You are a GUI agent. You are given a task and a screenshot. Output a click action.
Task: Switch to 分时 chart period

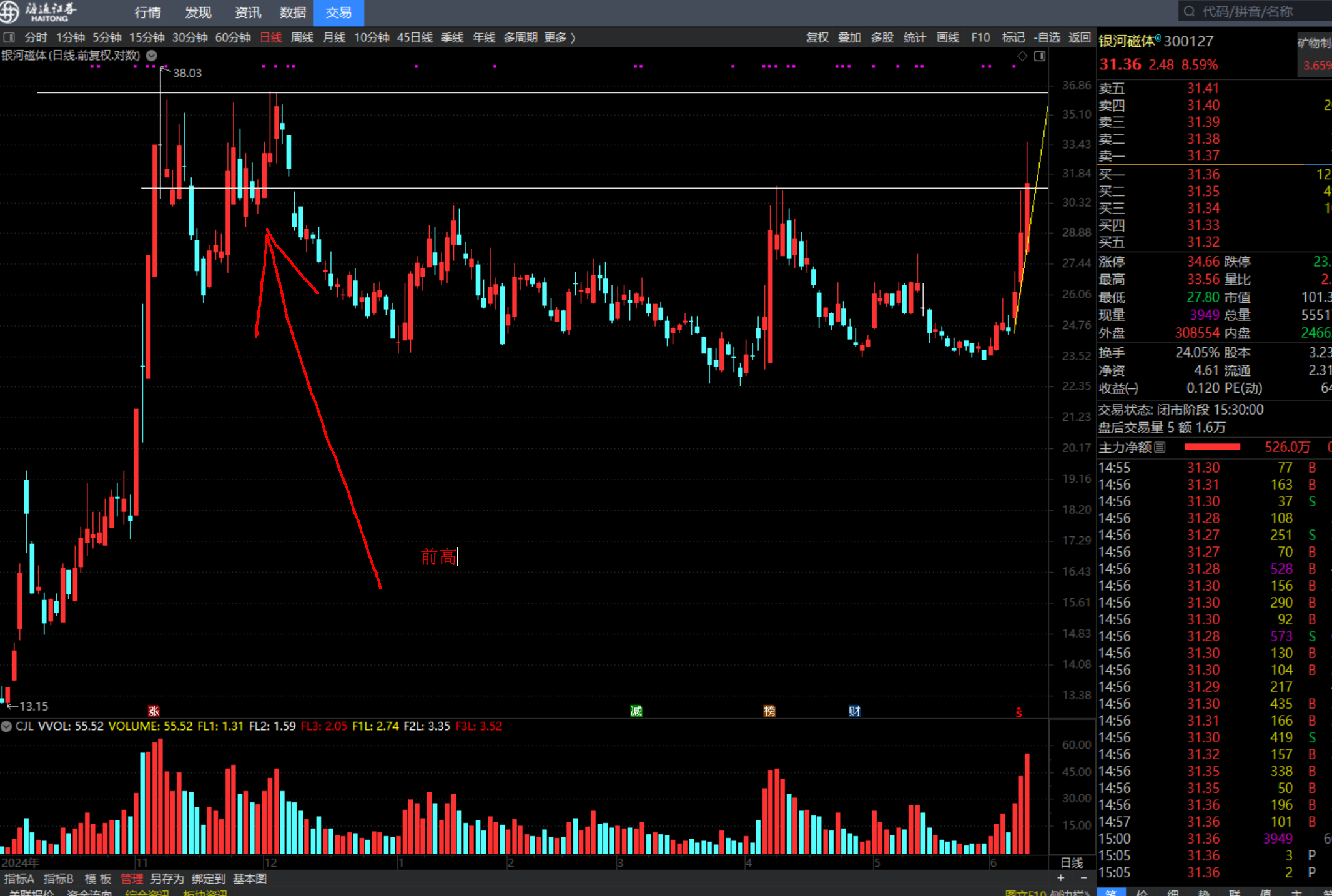(36, 37)
